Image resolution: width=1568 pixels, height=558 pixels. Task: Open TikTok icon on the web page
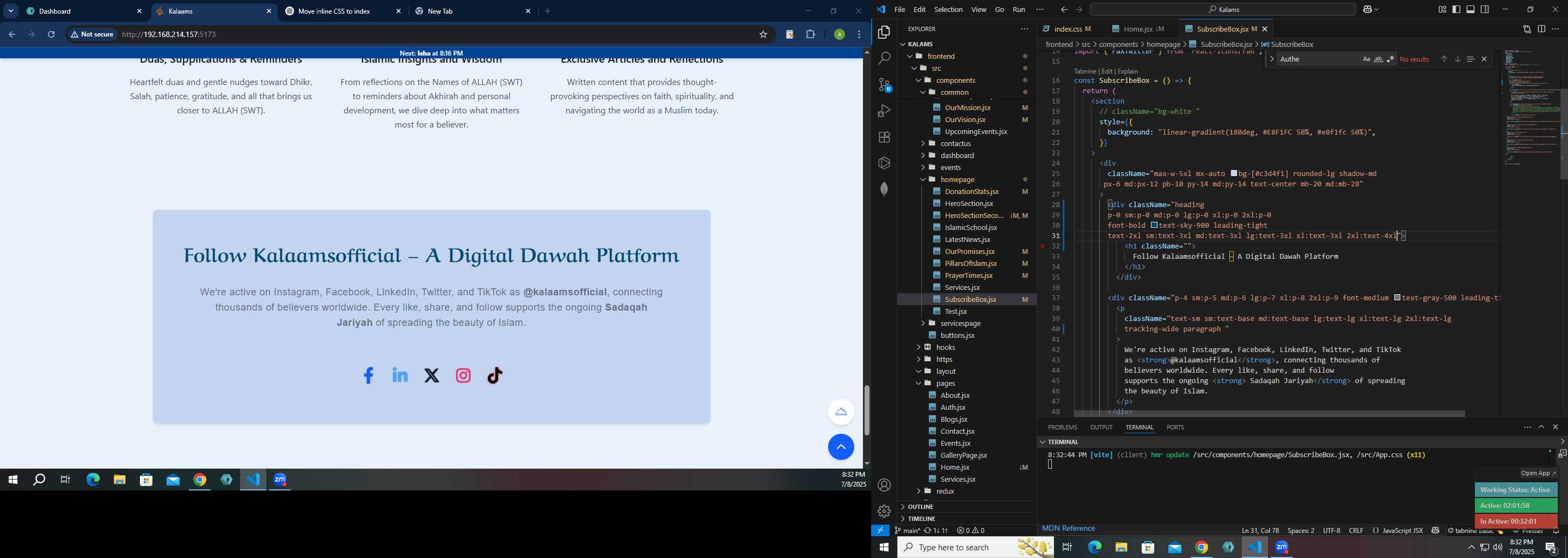tap(495, 375)
